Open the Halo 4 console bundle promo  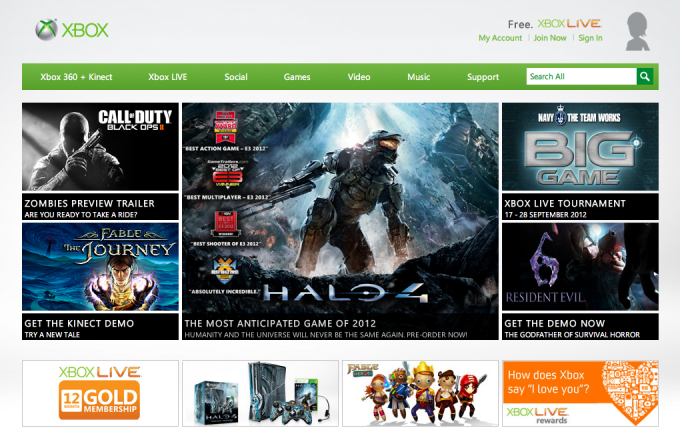(260, 393)
